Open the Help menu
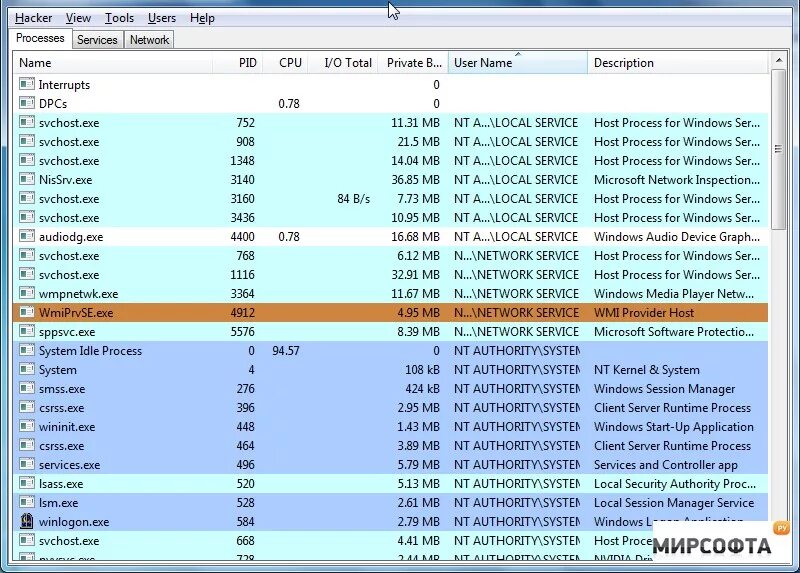 (x=202, y=18)
